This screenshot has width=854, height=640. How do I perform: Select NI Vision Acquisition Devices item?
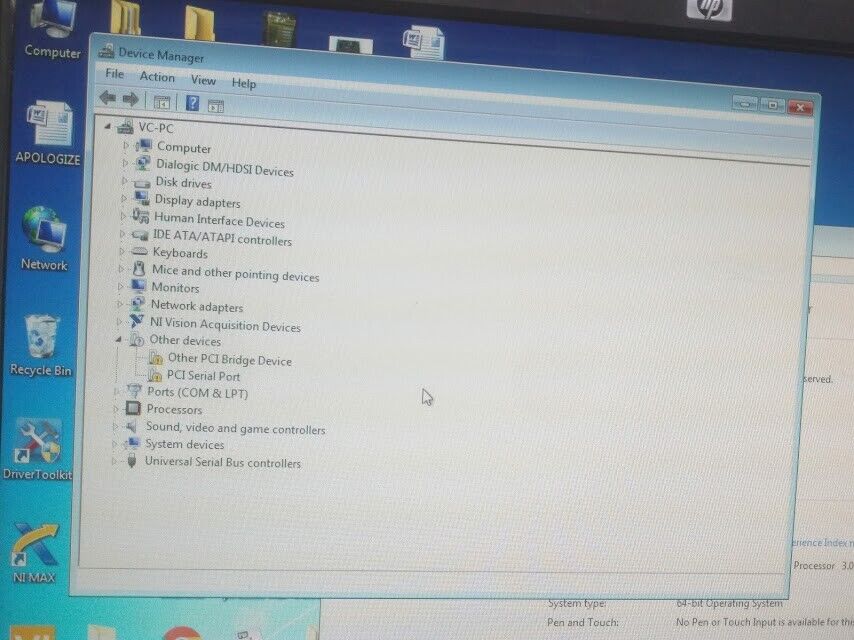pyautogui.click(x=224, y=326)
